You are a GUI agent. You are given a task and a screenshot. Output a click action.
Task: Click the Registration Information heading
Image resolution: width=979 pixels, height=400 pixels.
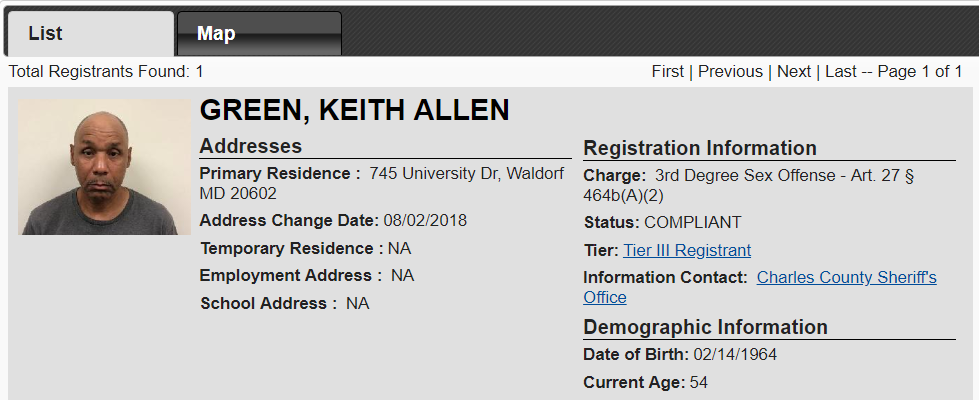coord(700,149)
